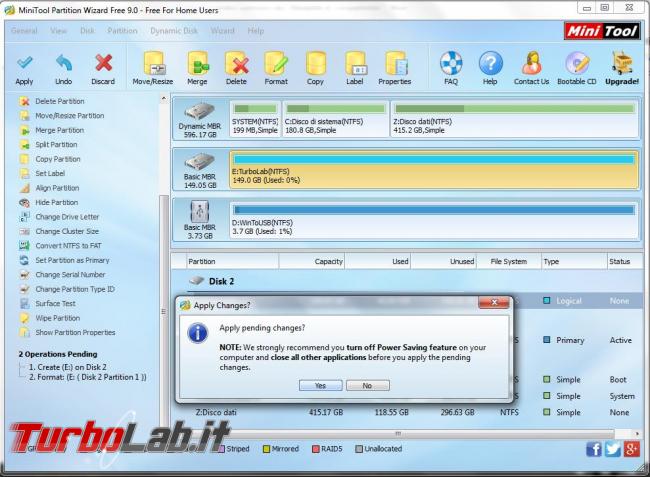Select the E:TurboLab(NTFS) partition block
650x477 pixels.
tap(434, 170)
